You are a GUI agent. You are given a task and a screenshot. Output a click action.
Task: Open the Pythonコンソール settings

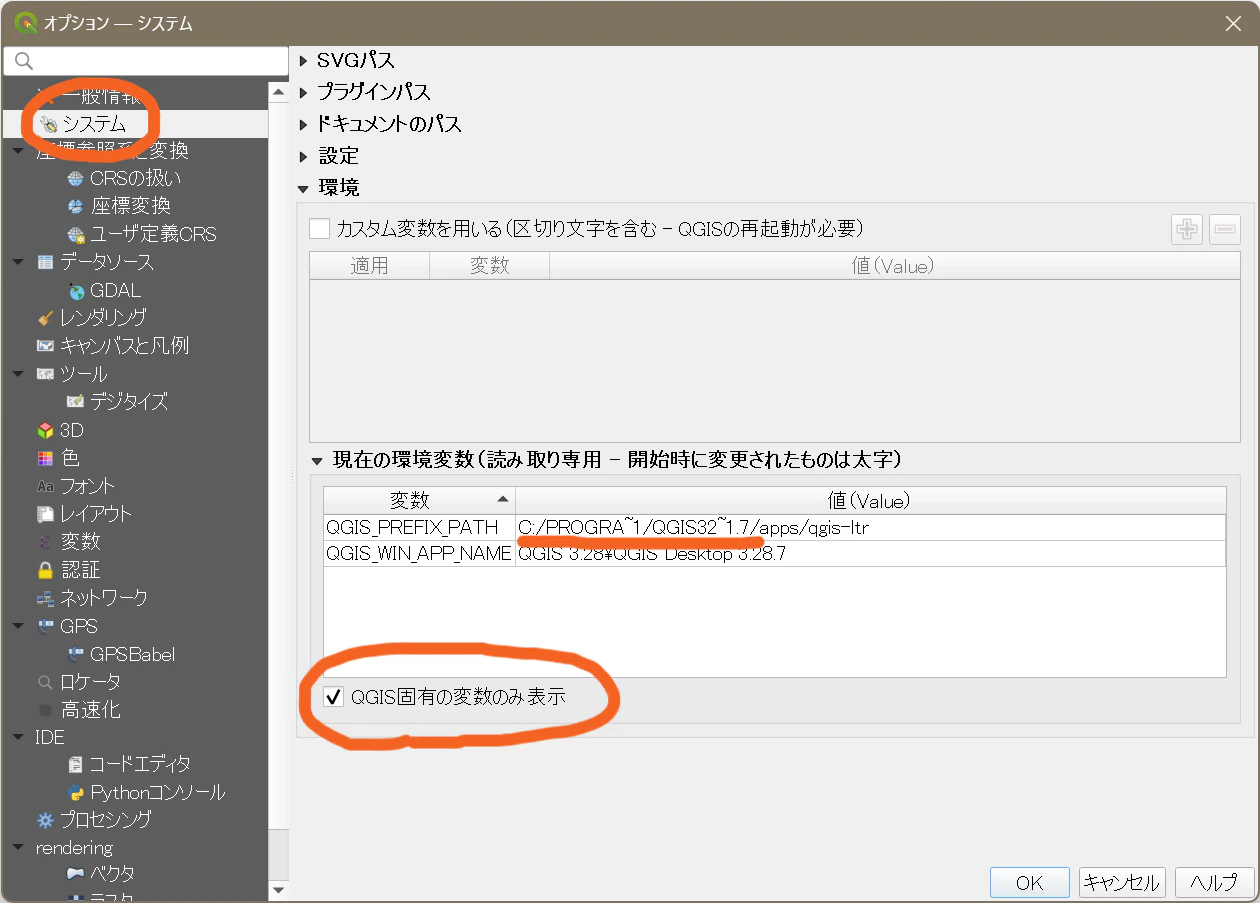pyautogui.click(x=138, y=791)
